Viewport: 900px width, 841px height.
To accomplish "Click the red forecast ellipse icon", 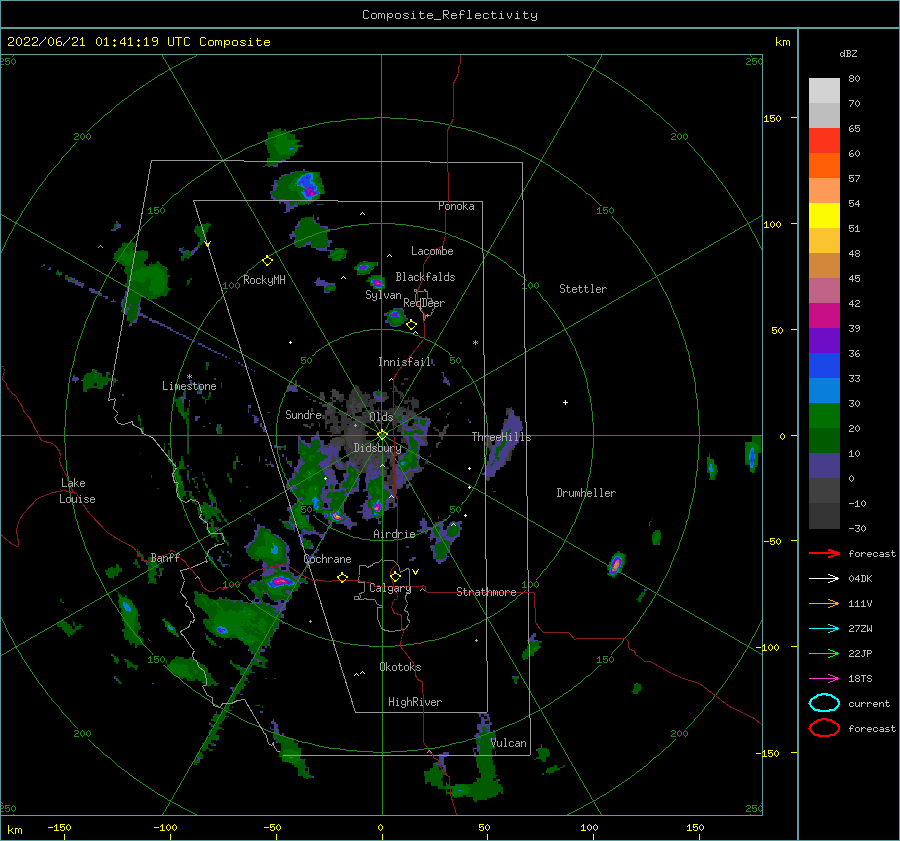I will [824, 728].
